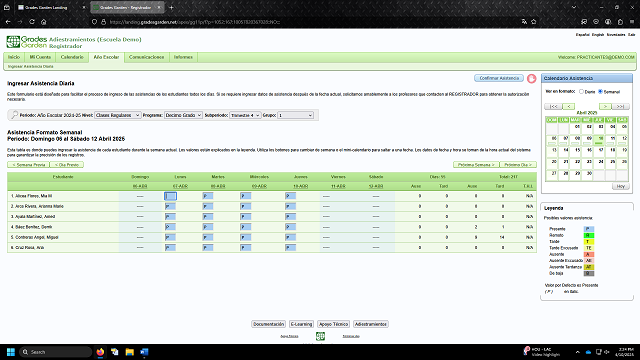Click the Ausente red legend swatch
This screenshot has width=640, height=360.
coord(589,254)
